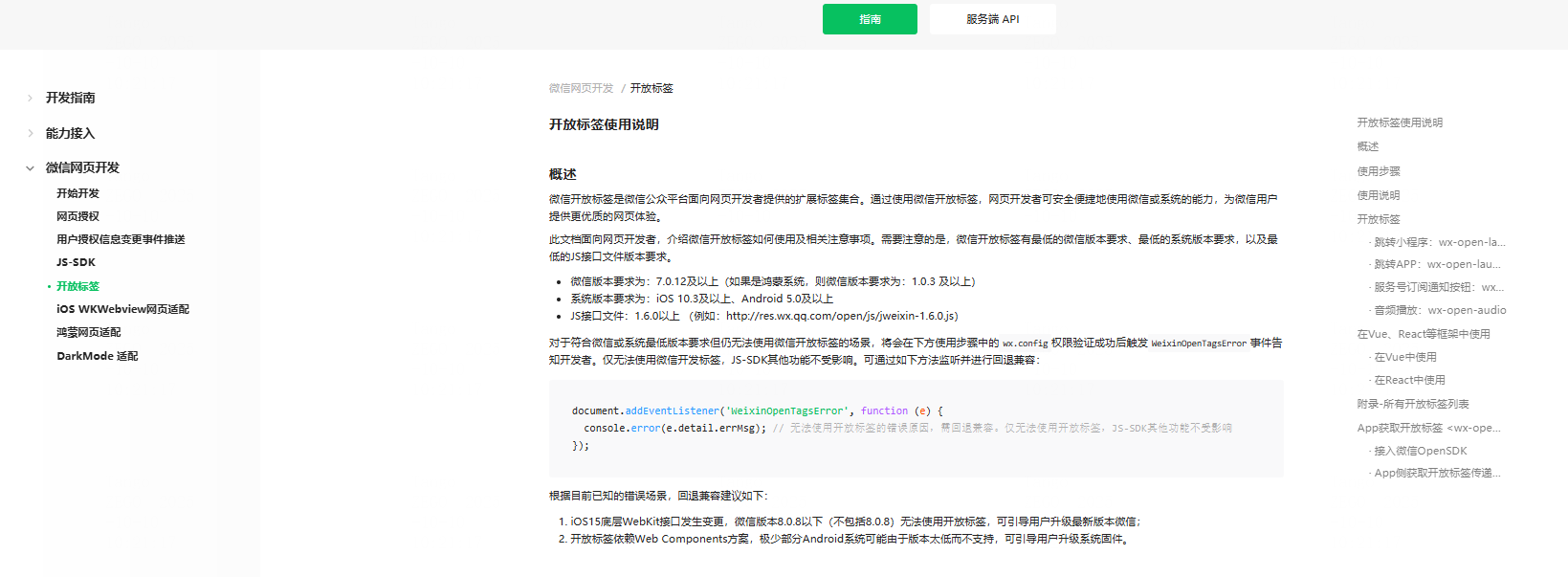
Task: Click 开放标签 breadcrumb item
Action: (x=651, y=88)
